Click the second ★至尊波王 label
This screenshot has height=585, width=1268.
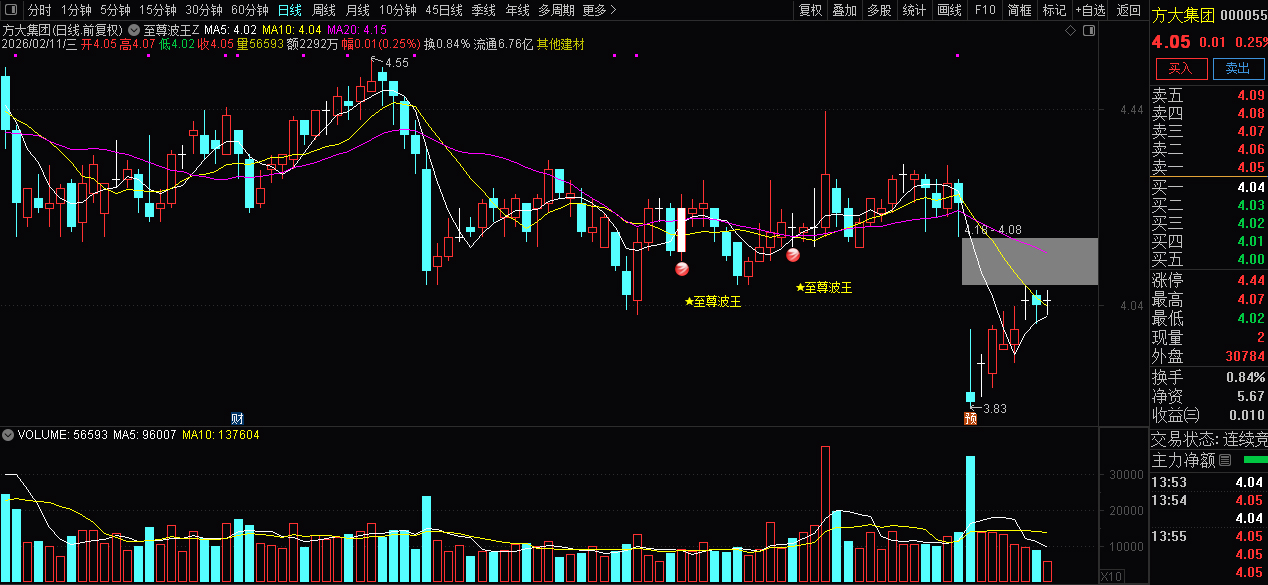(x=824, y=288)
